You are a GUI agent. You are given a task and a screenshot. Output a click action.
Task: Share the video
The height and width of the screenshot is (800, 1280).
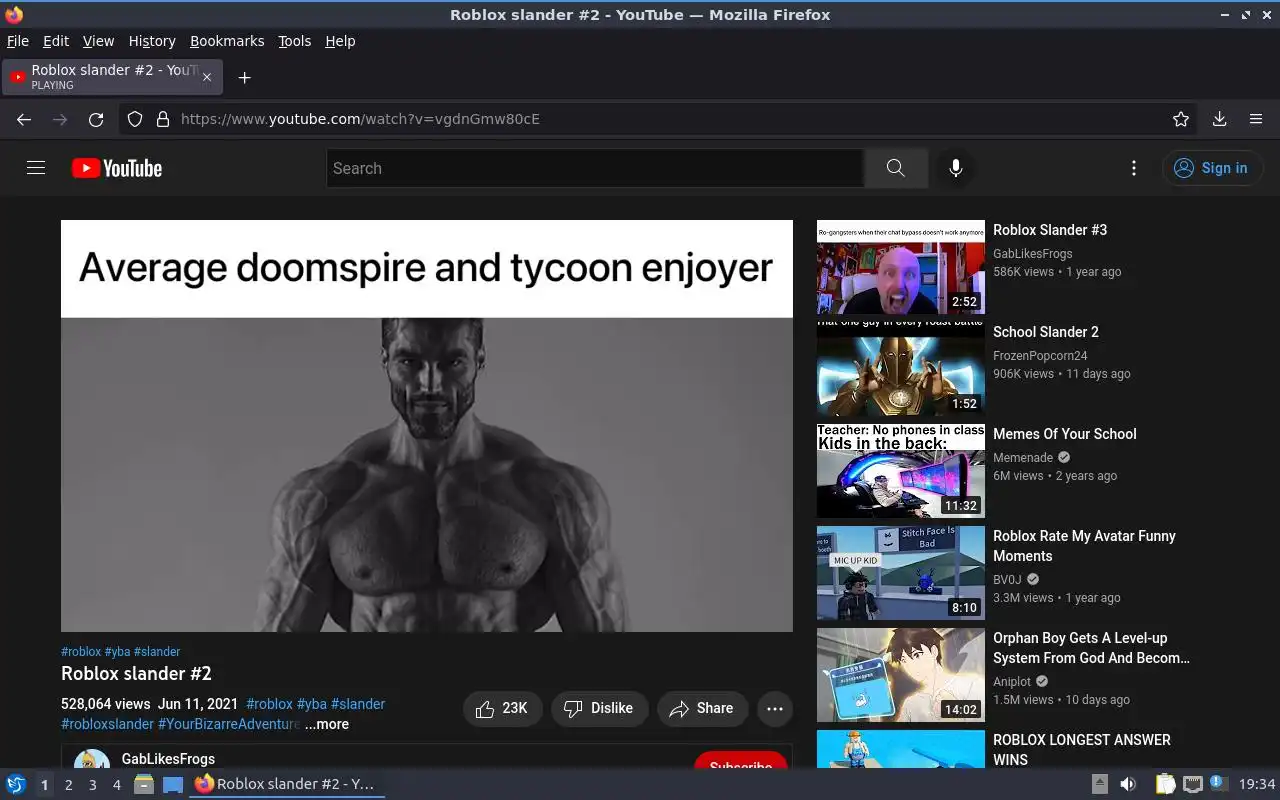[702, 708]
